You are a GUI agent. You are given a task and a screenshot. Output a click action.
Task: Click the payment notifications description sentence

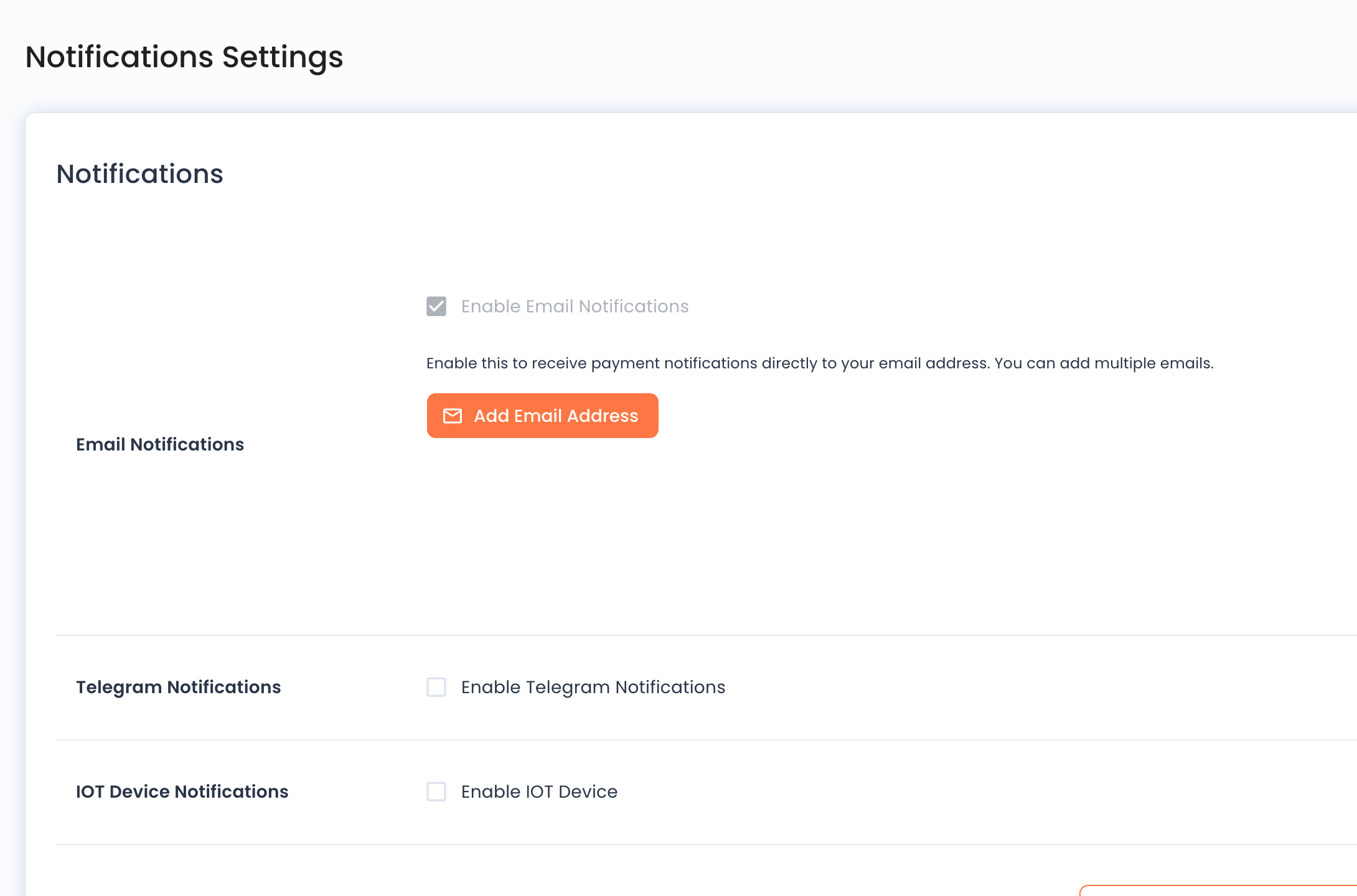click(x=820, y=363)
